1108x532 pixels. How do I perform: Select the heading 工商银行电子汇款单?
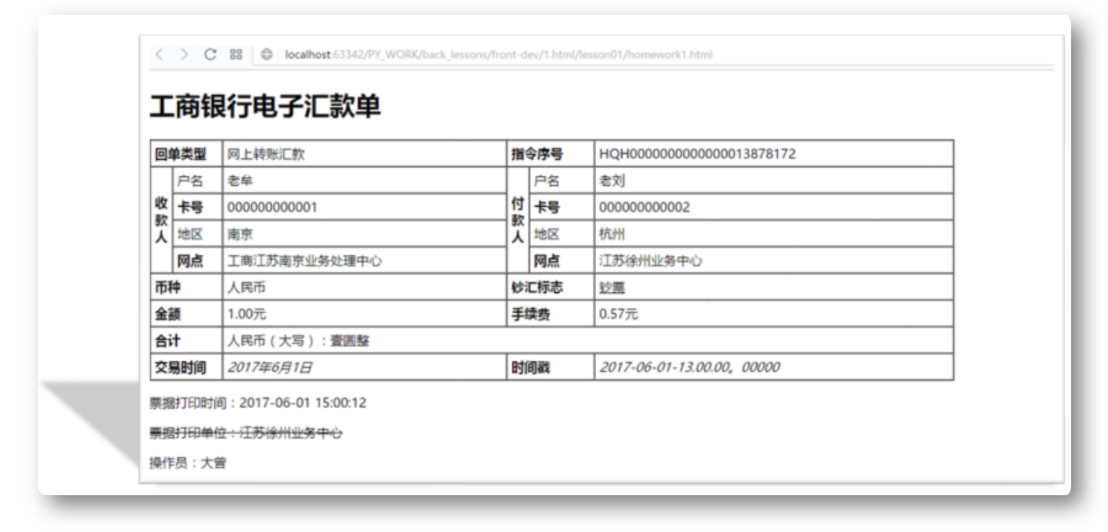click(x=266, y=107)
